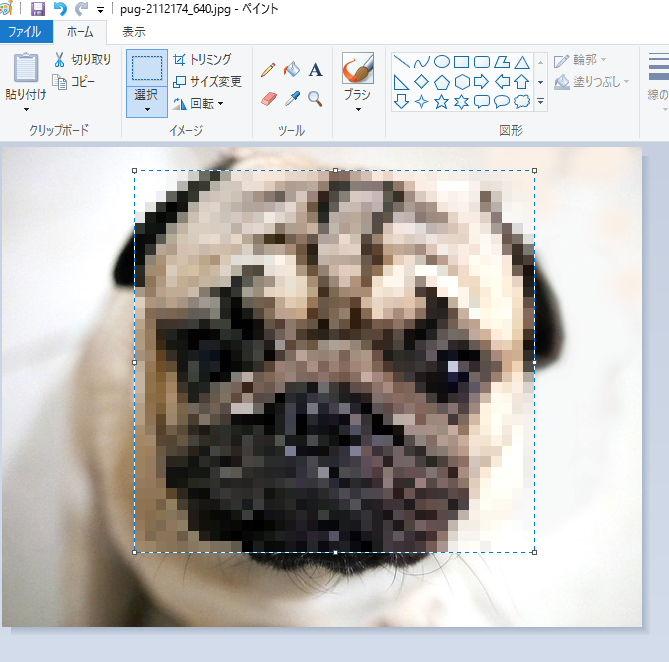This screenshot has height=662, width=669.
Task: Select the Five-point star shape
Action: (x=442, y=102)
